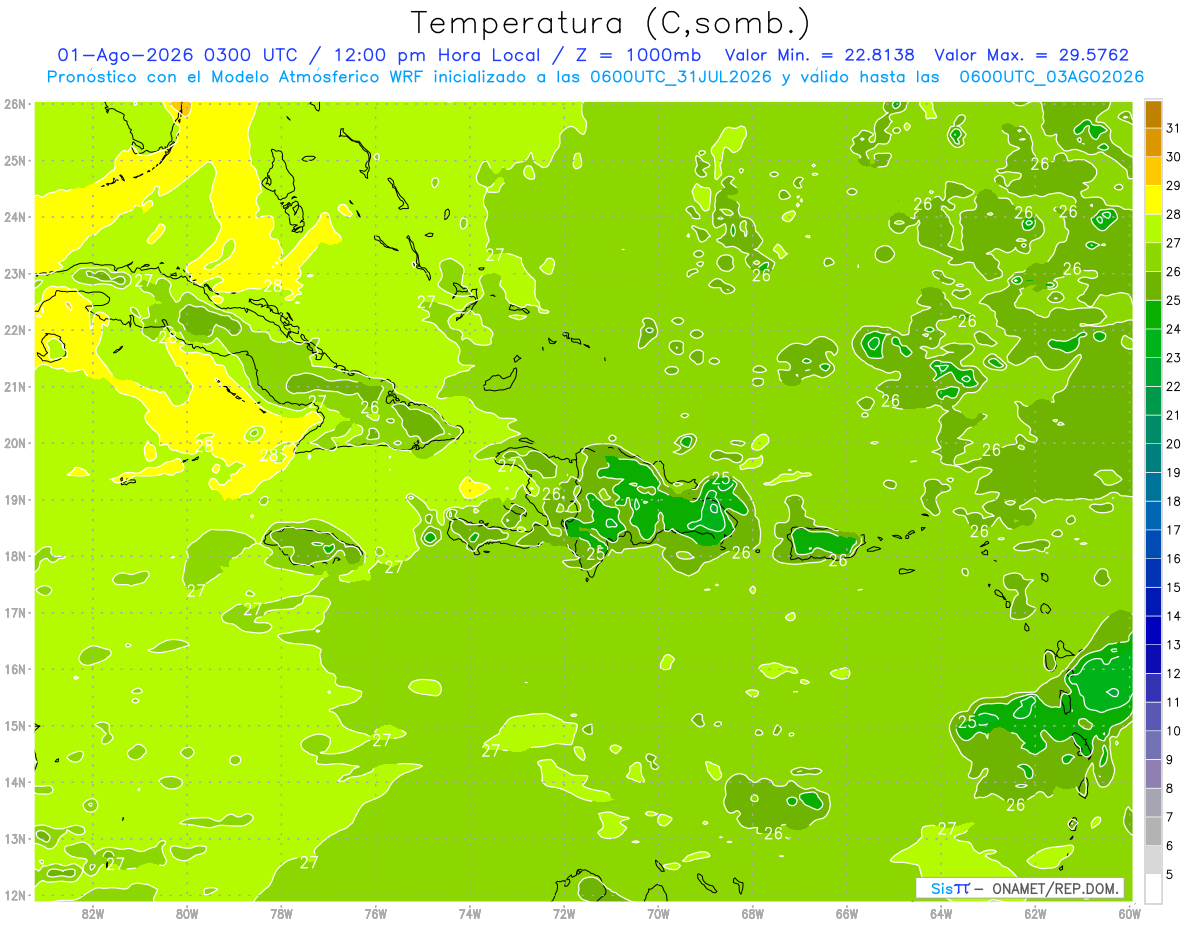This screenshot has width=1200, height=927.
Task: Click the "23N" latitude axis label
Action: click(x=15, y=273)
